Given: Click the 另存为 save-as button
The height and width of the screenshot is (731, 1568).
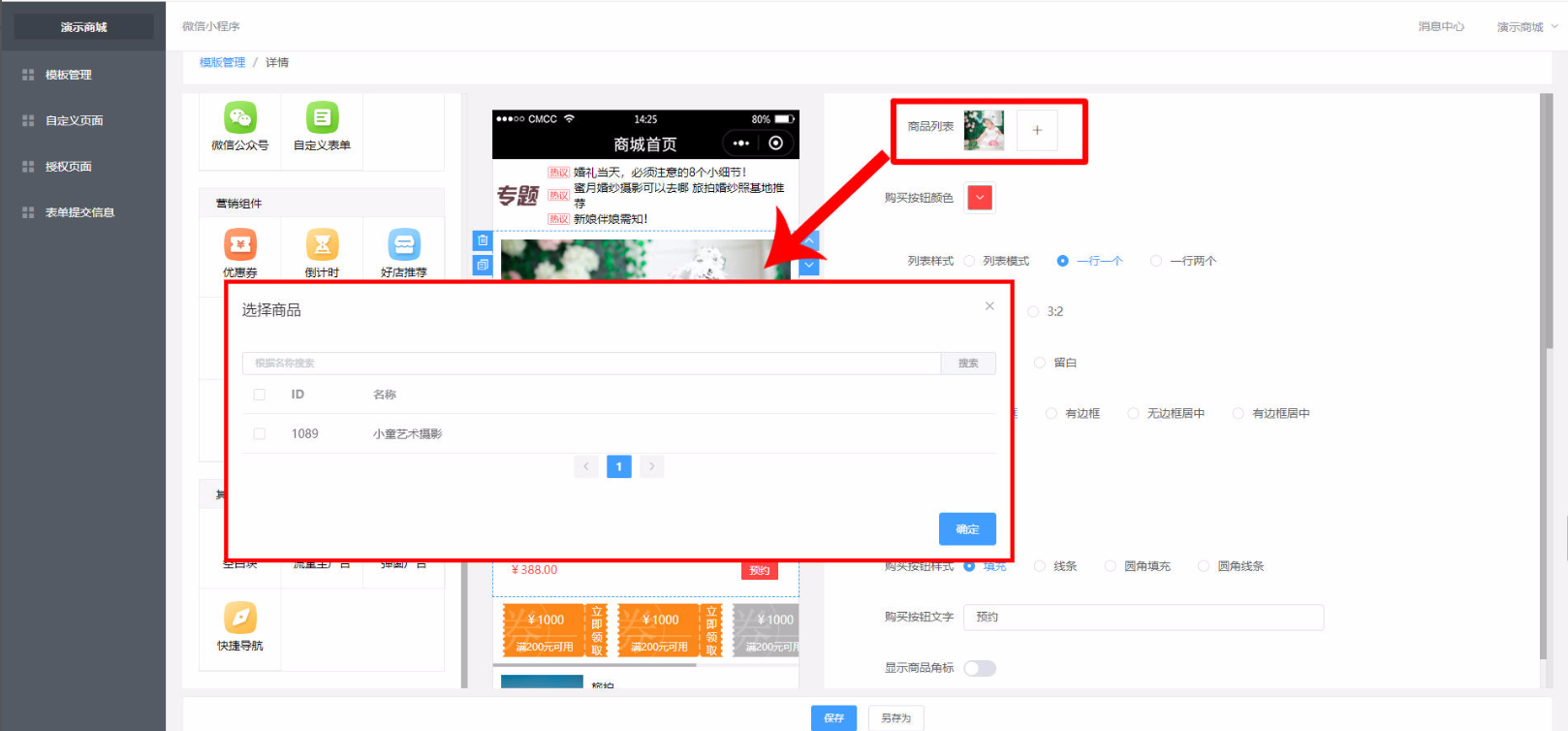Looking at the screenshot, I should [896, 718].
